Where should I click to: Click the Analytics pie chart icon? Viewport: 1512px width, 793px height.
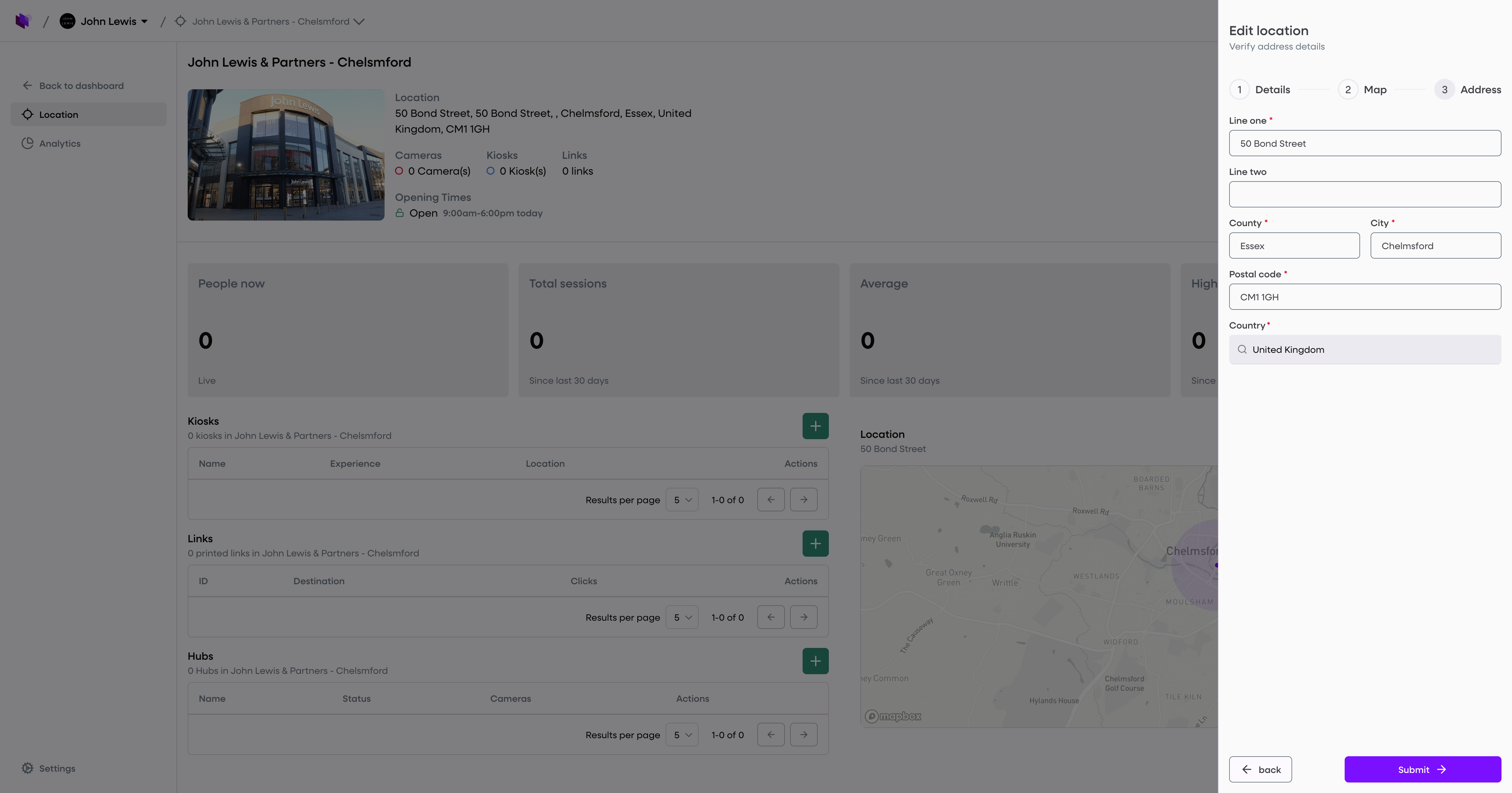28,143
